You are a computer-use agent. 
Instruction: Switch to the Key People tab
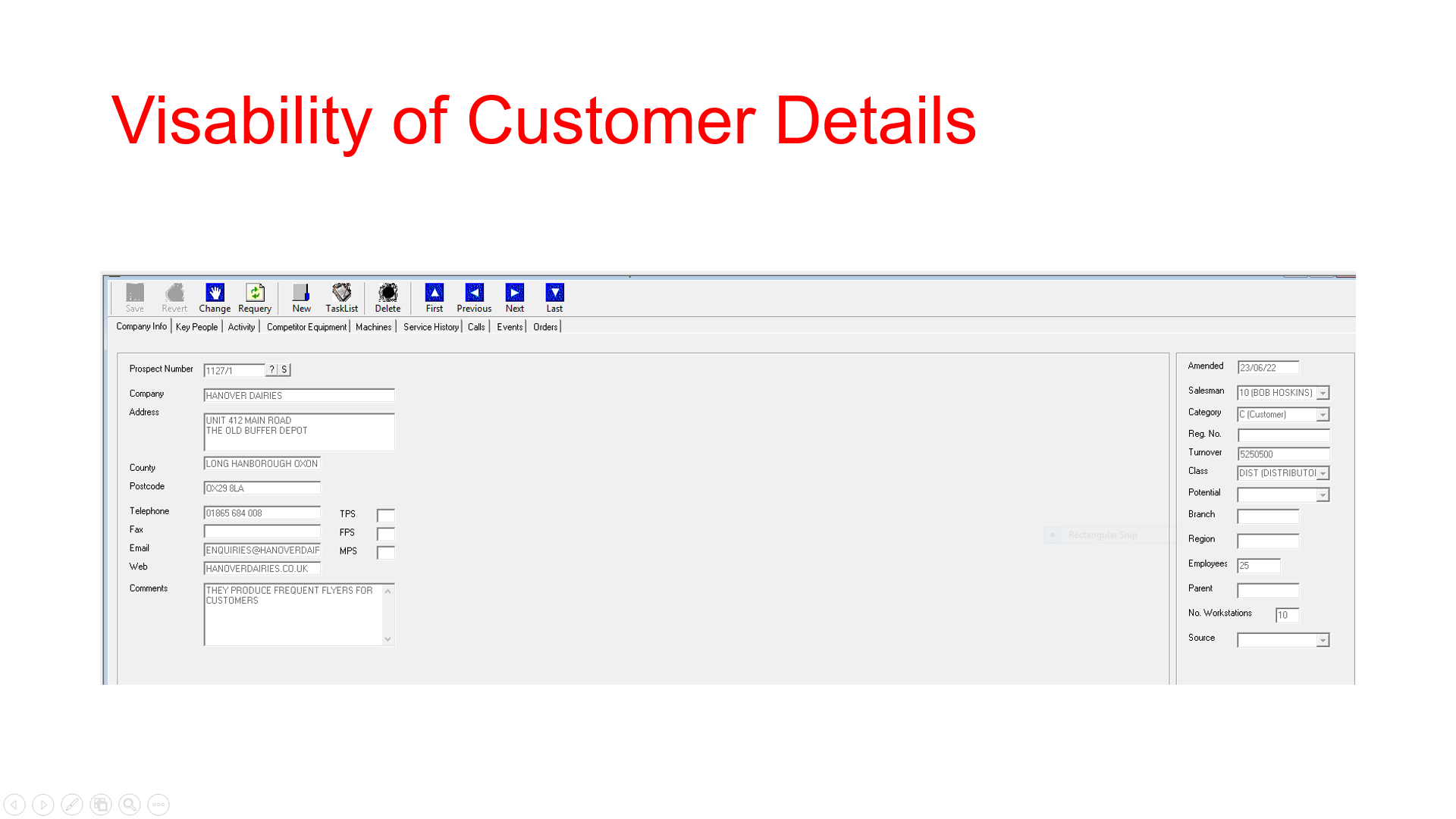click(x=195, y=327)
